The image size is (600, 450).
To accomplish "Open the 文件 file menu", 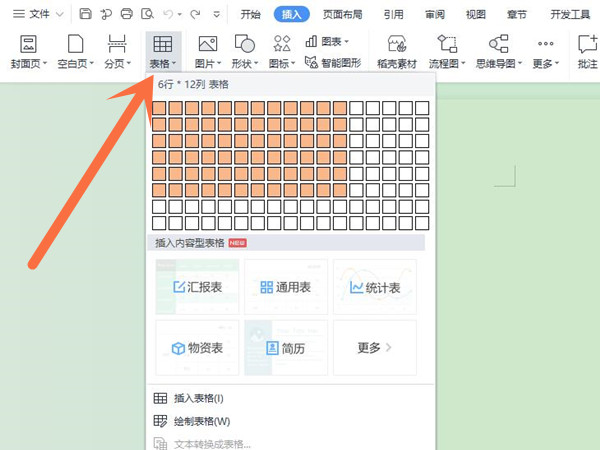I will pos(38,14).
